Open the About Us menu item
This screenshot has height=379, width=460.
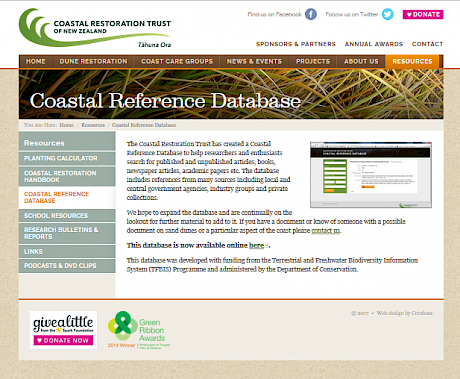point(361,62)
